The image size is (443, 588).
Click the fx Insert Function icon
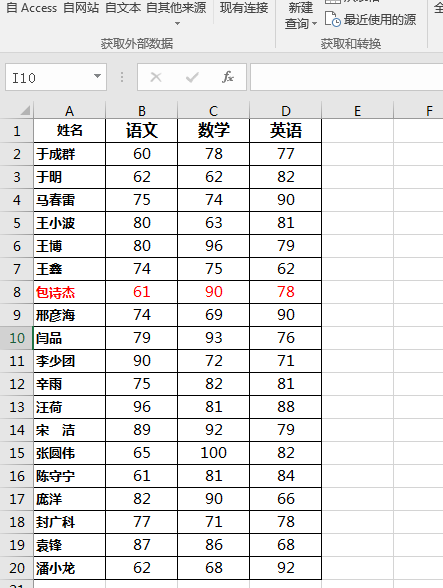coord(228,77)
